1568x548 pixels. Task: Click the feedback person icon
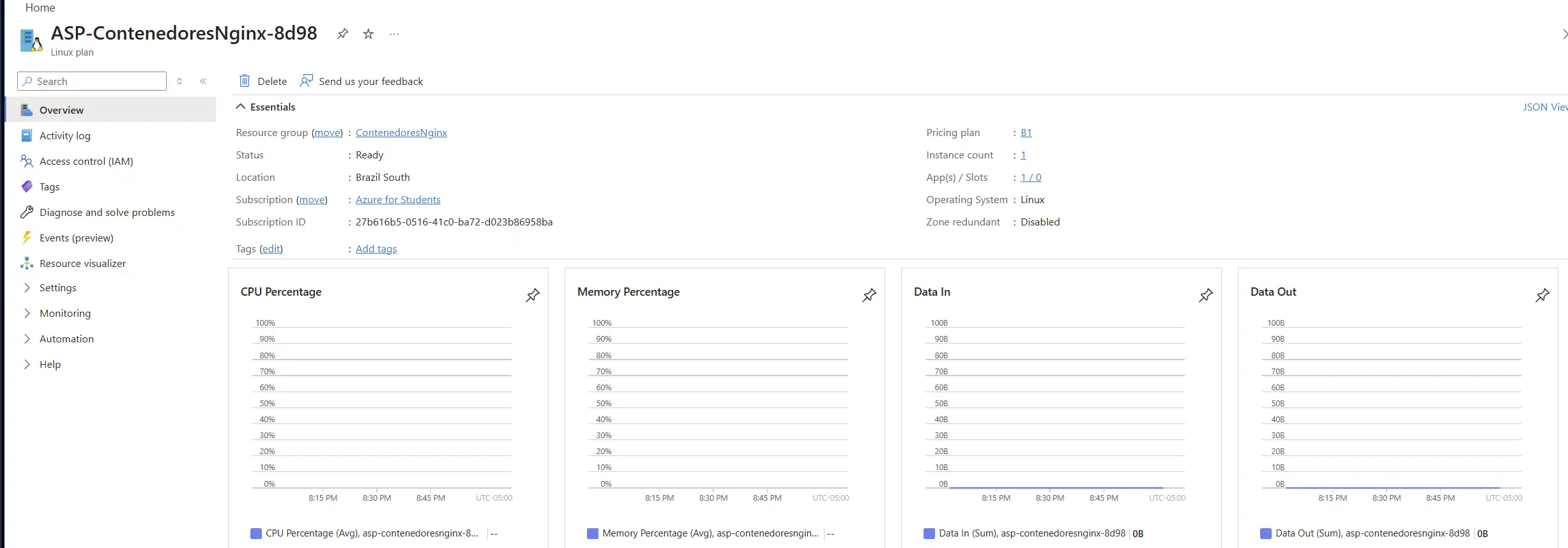[x=307, y=80]
